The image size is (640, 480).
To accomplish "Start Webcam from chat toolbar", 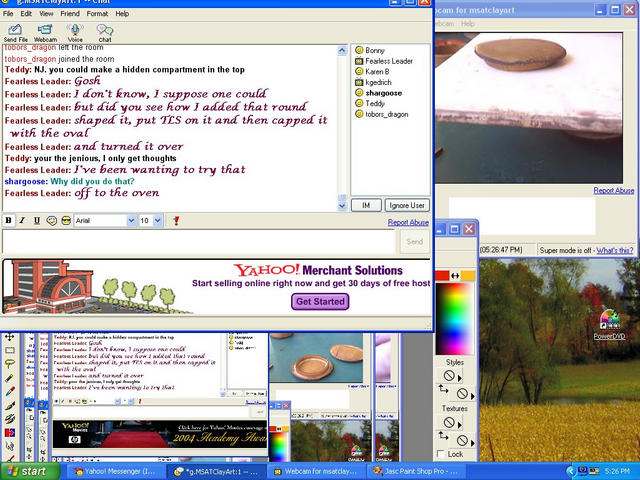I will [x=45, y=33].
